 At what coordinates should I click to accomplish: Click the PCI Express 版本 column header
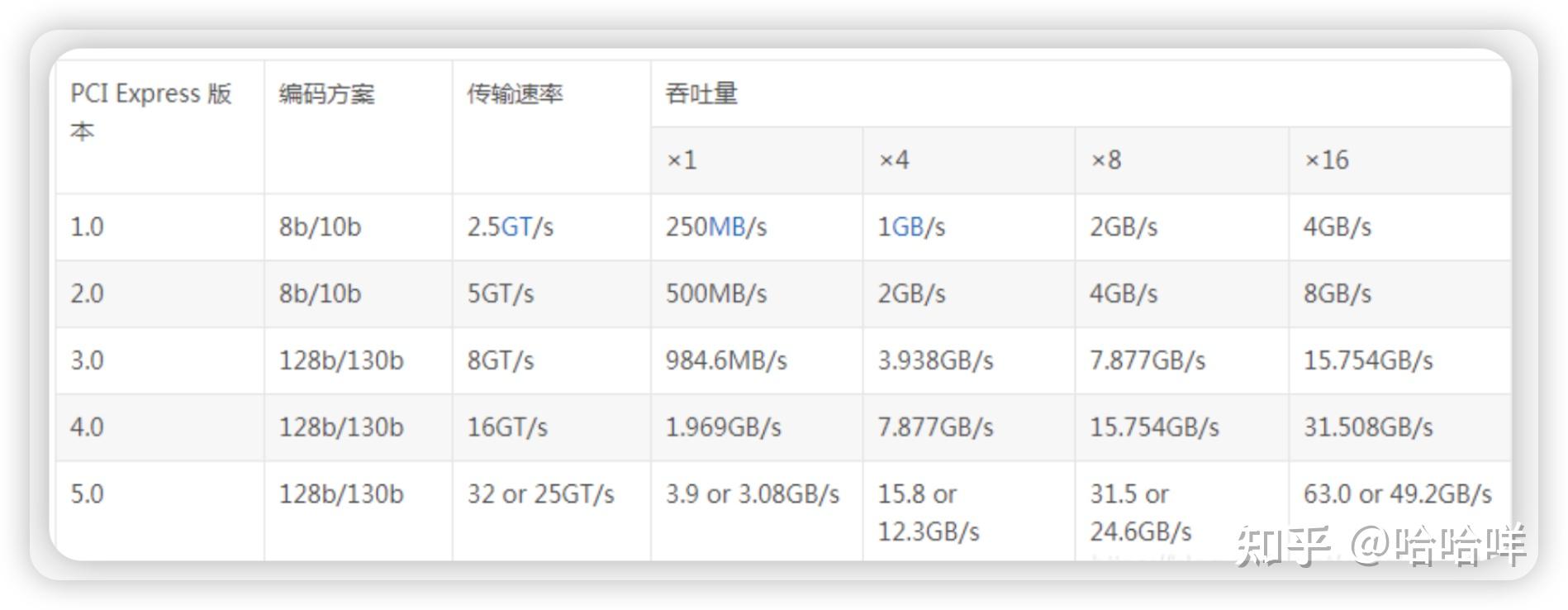coord(150,111)
